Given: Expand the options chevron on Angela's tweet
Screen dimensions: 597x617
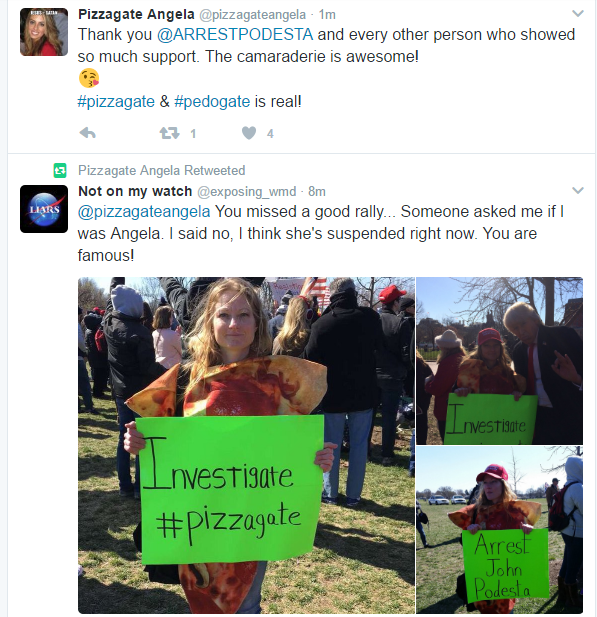Looking at the screenshot, I should [577, 14].
